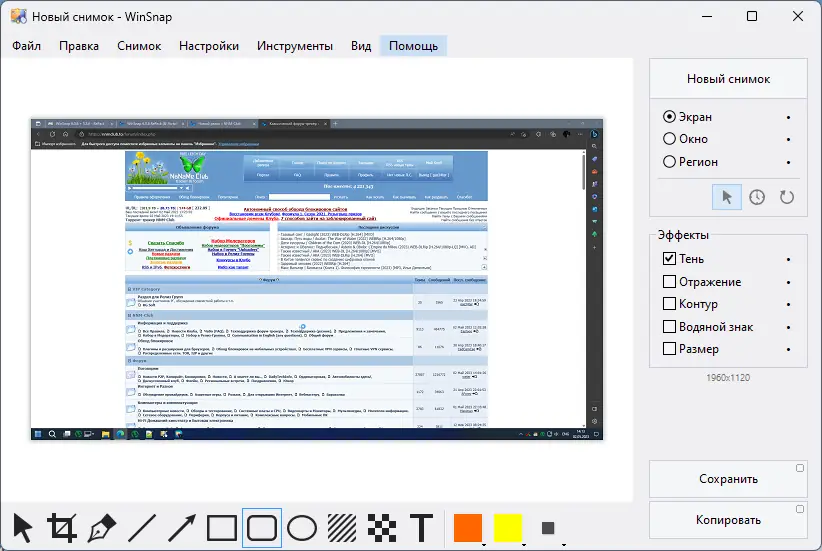Open options dot next to Регион
This screenshot has height=551, width=822.
(788, 163)
